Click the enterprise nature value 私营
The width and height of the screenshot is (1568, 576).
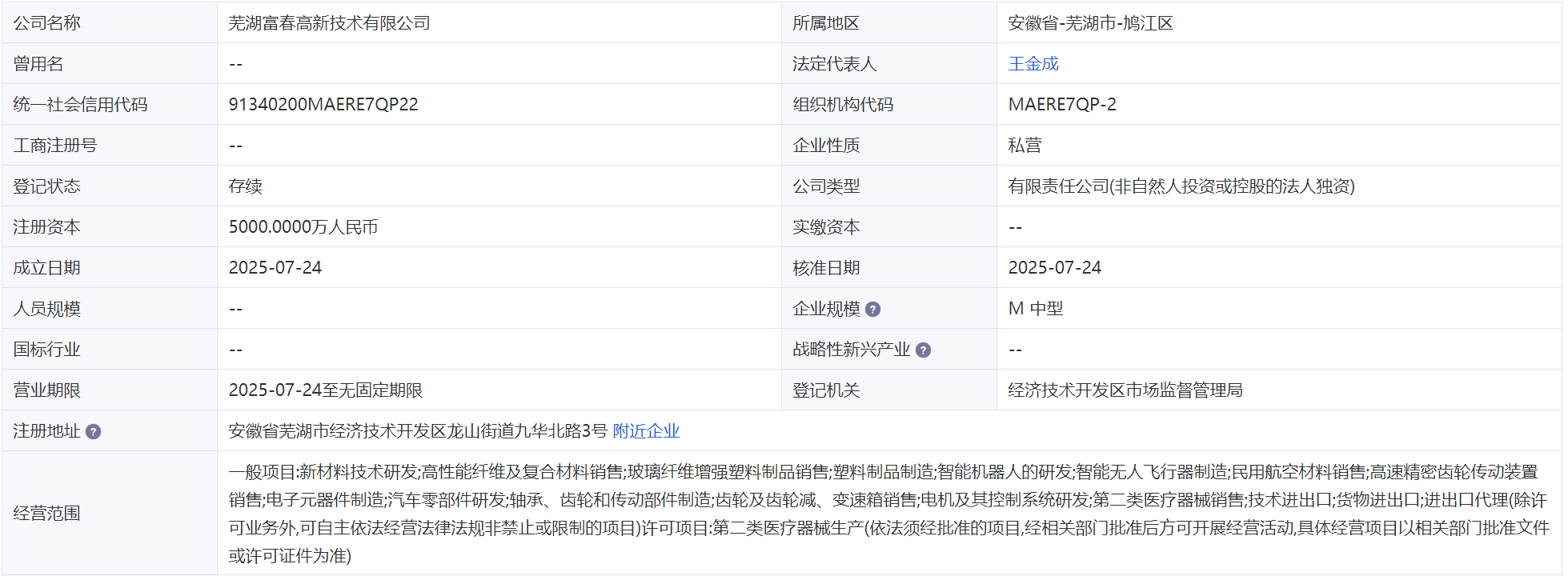tap(1025, 146)
